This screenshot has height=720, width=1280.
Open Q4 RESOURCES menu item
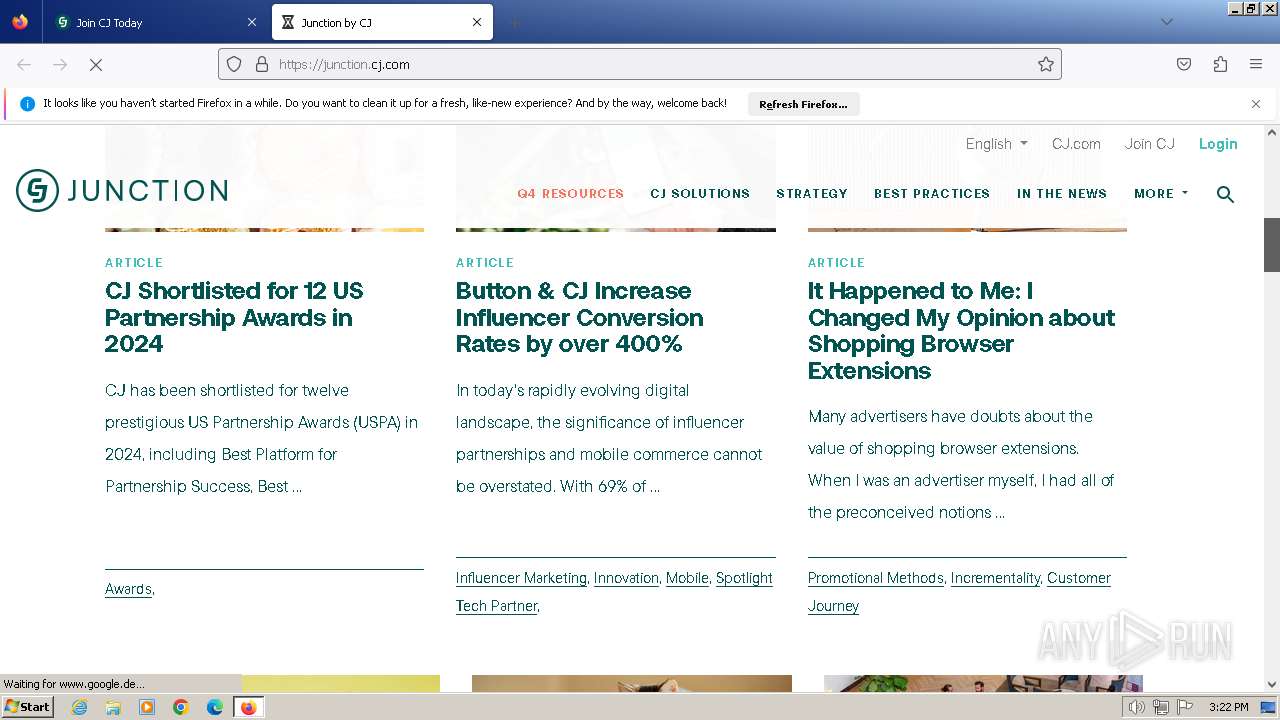tap(570, 194)
